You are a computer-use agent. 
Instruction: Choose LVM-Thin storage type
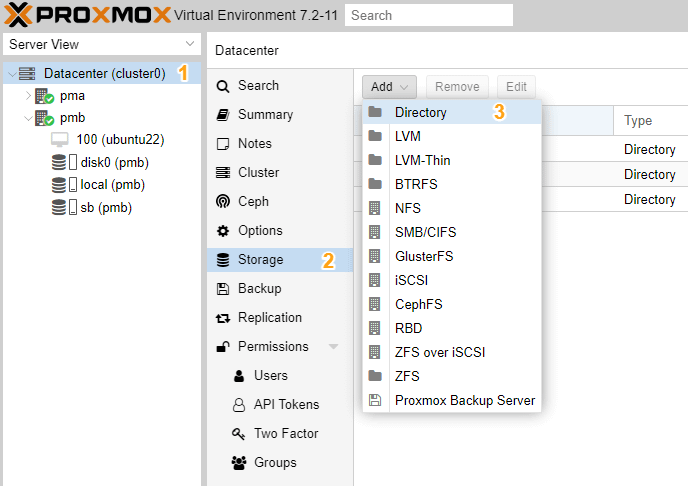(x=452, y=160)
